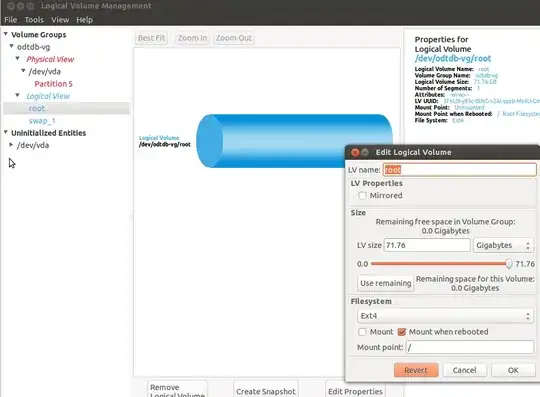Click the Volume Groups label
Image resolution: width=540 pixels, height=397 pixels.
[39, 35]
